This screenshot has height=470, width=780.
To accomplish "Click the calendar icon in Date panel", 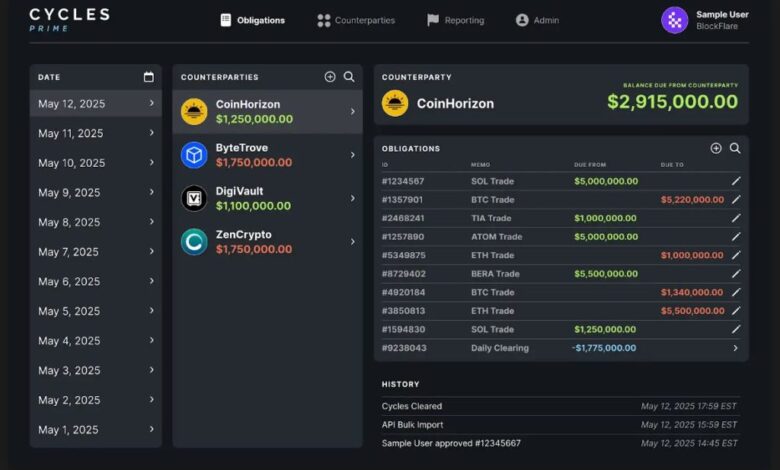I will point(149,77).
